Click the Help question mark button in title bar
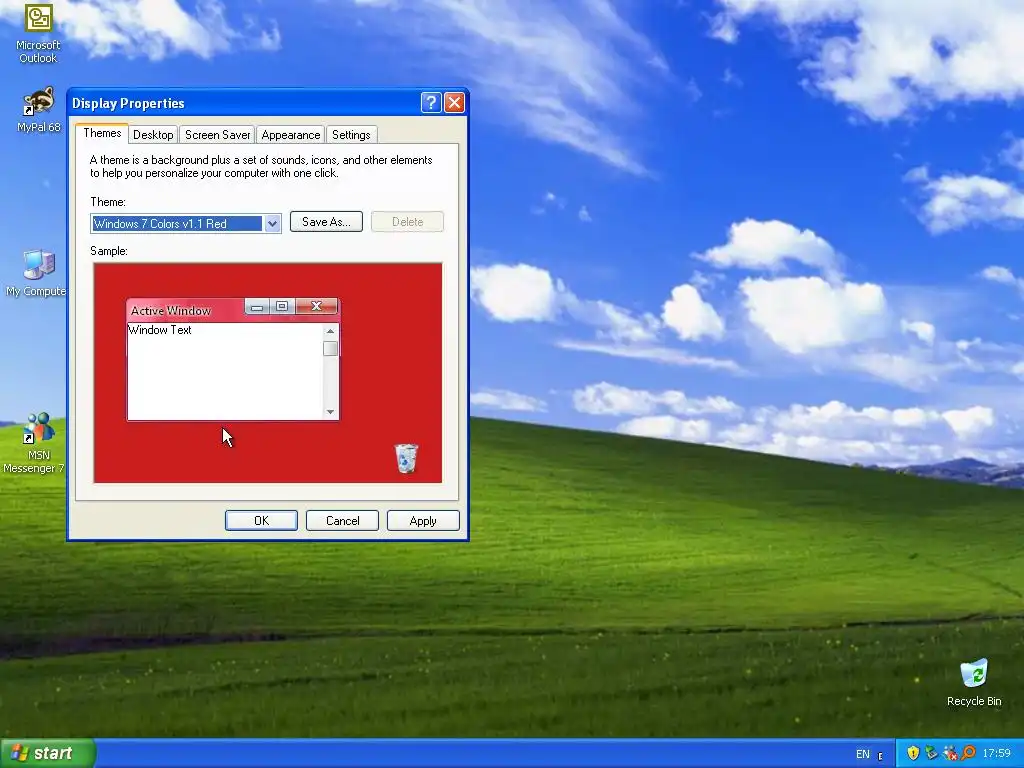Viewport: 1024px width, 768px height. point(431,103)
